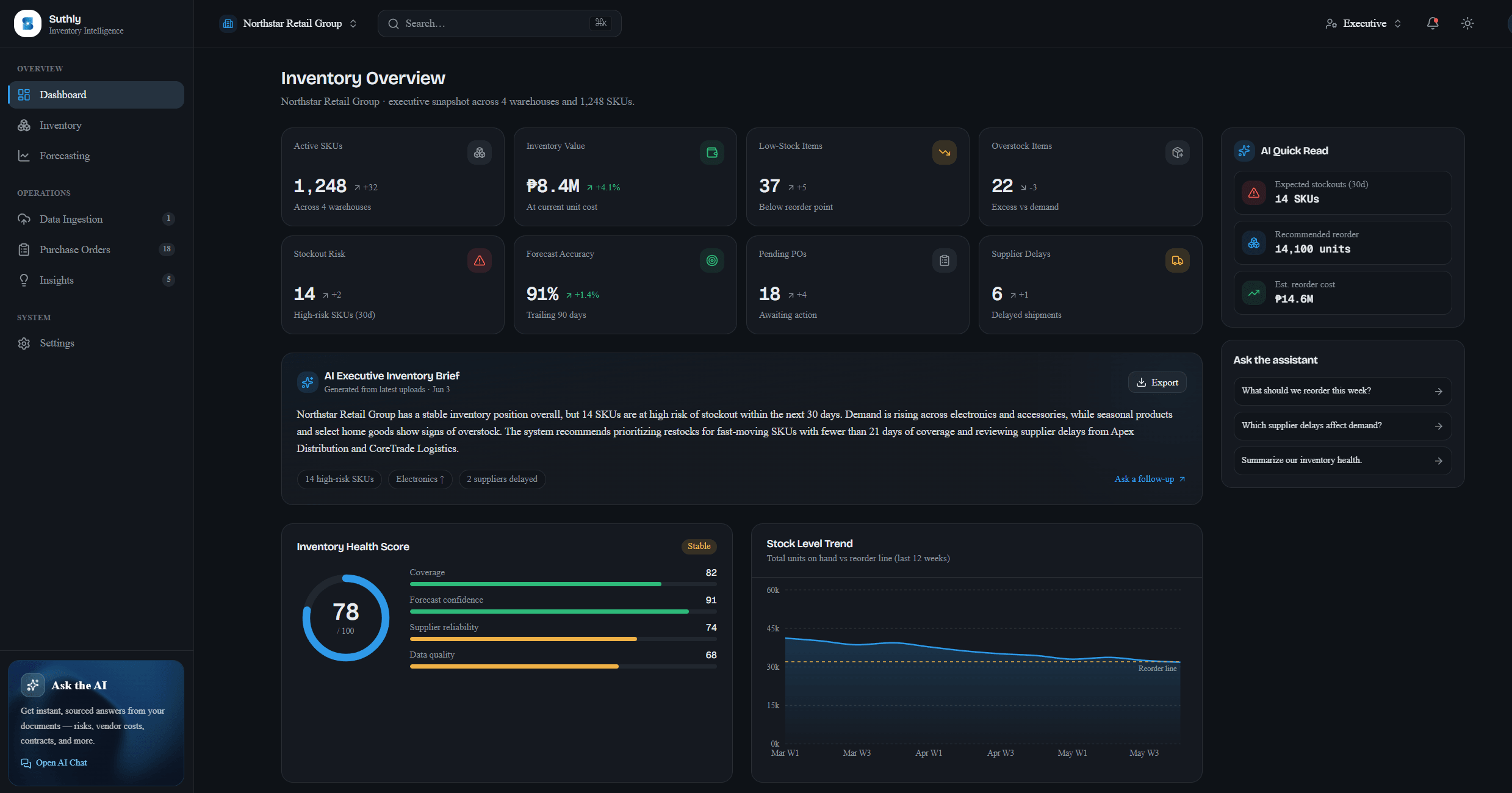
Task: Click the Active SKUs boxes icon
Action: (x=480, y=152)
